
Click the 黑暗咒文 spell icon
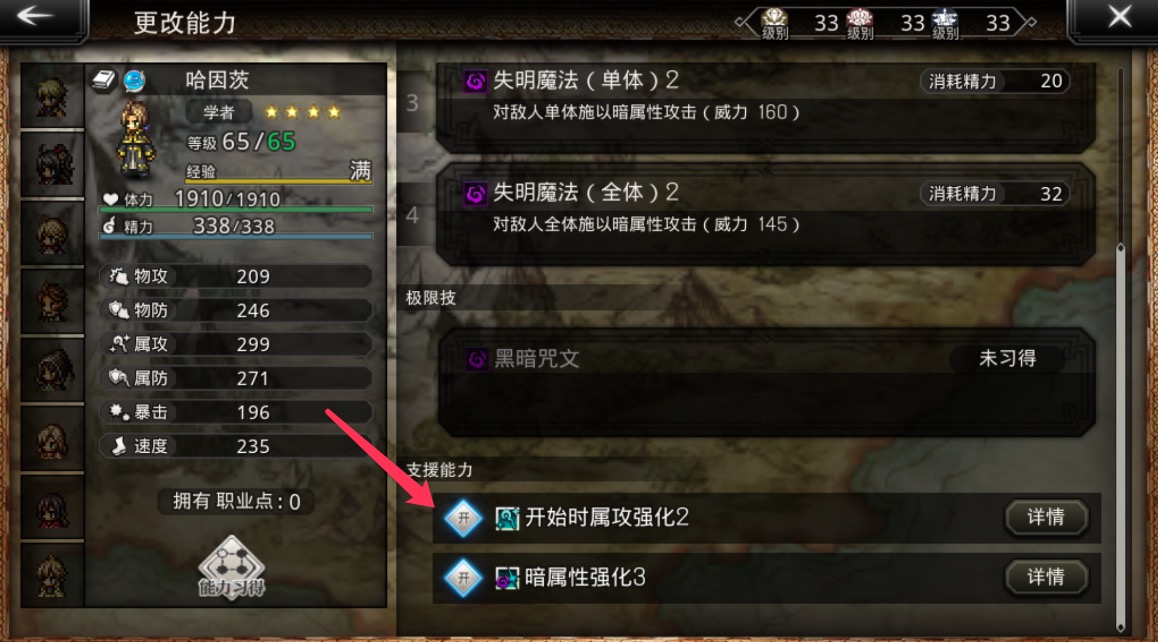click(476, 359)
